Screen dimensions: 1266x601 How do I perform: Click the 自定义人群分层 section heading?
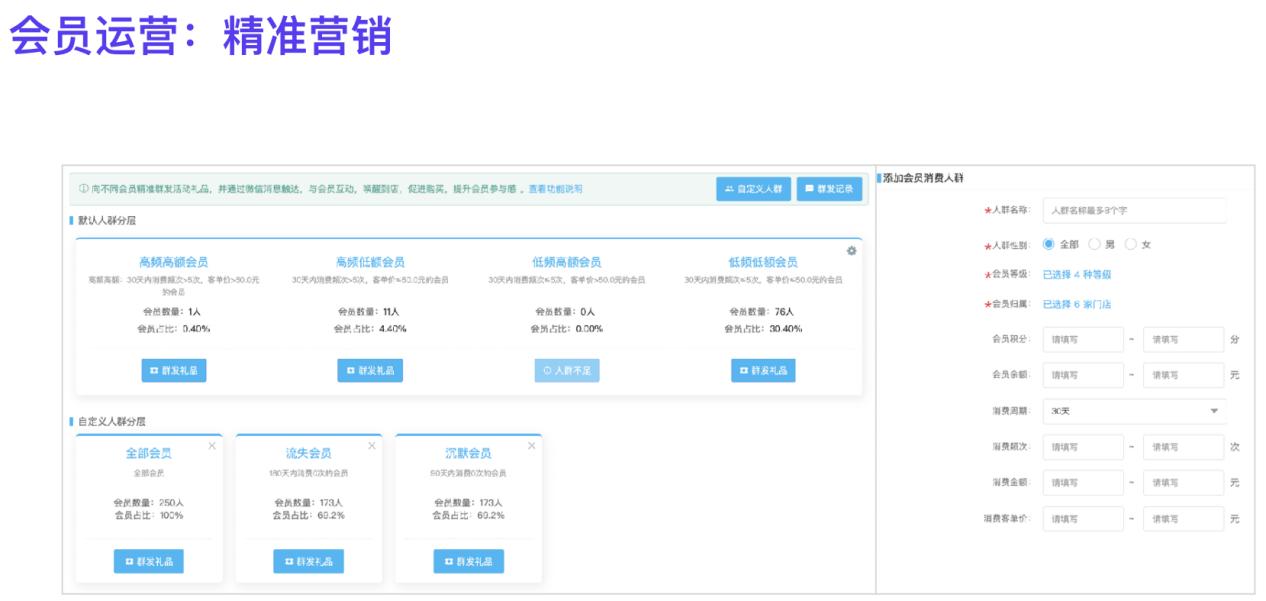[112, 421]
